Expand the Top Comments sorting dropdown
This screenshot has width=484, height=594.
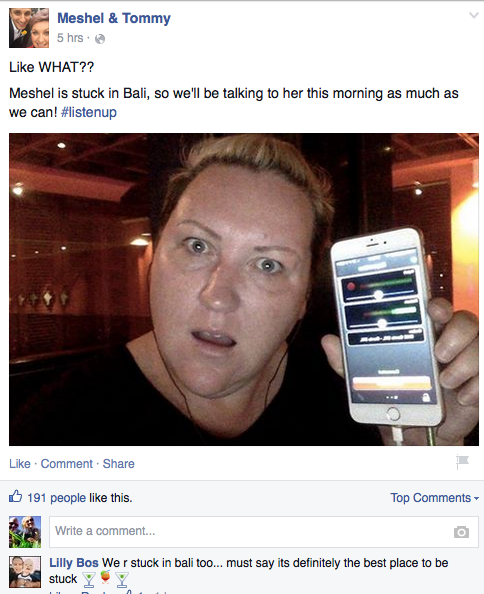(434, 498)
